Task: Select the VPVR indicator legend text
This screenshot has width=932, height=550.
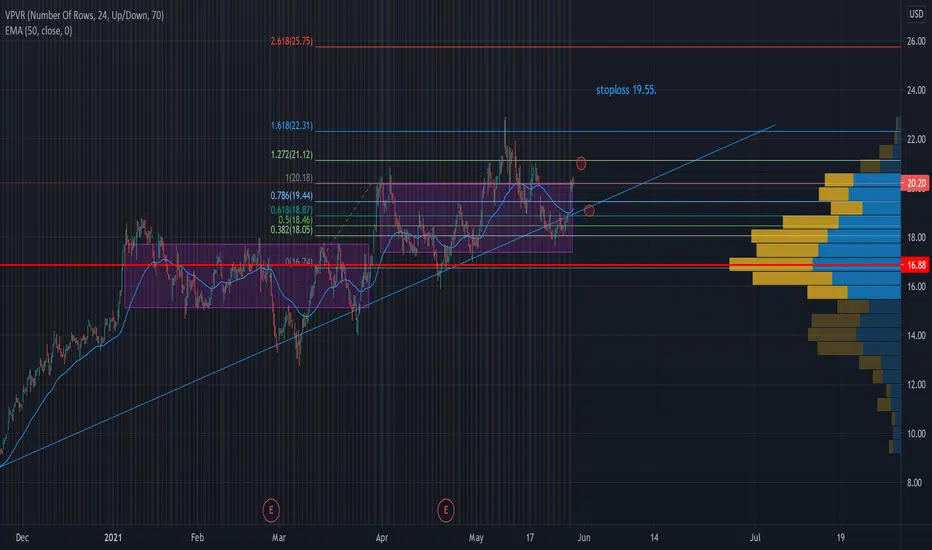Action: pyautogui.click(x=84, y=15)
